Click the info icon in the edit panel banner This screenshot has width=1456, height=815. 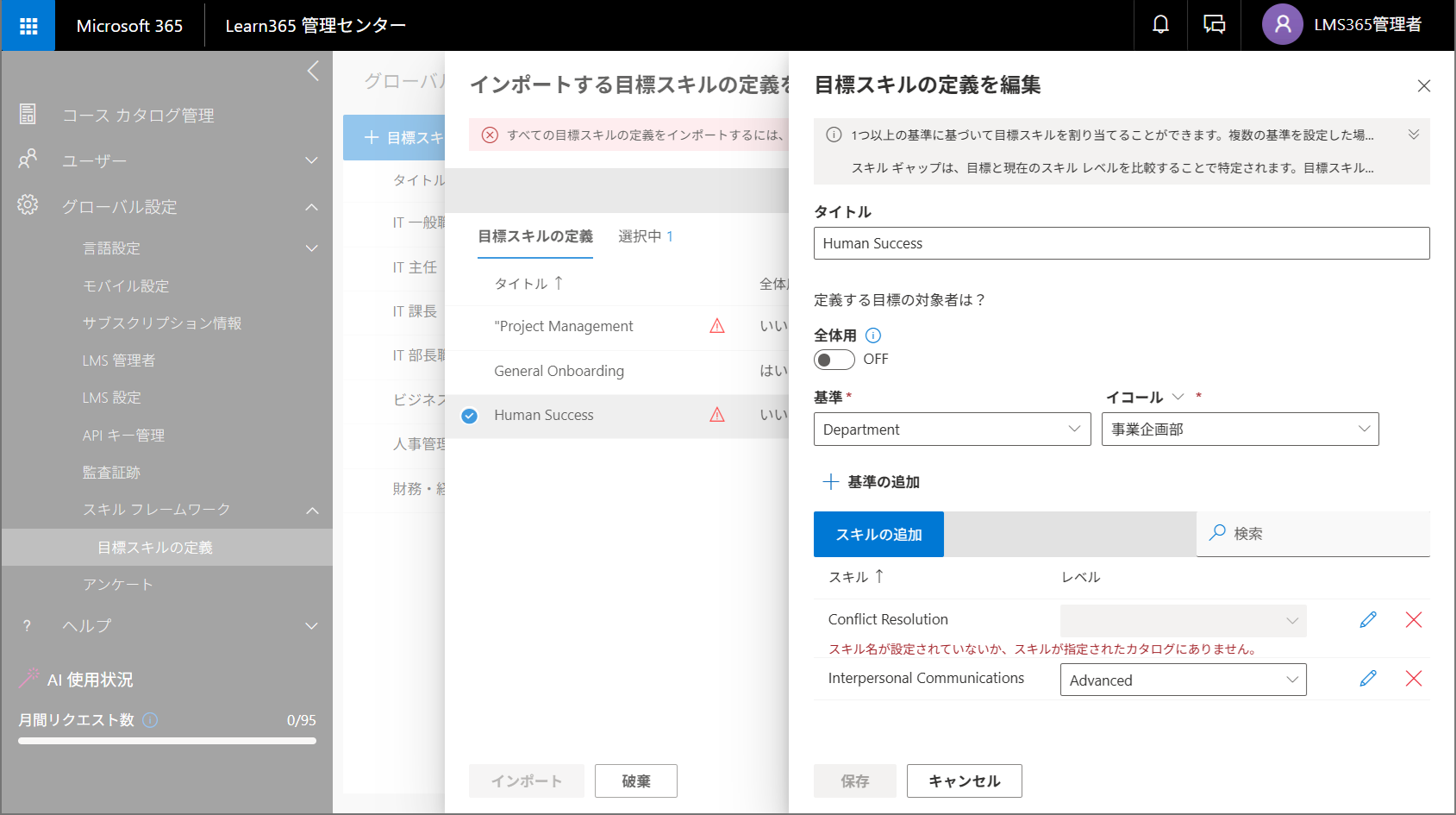(834, 135)
